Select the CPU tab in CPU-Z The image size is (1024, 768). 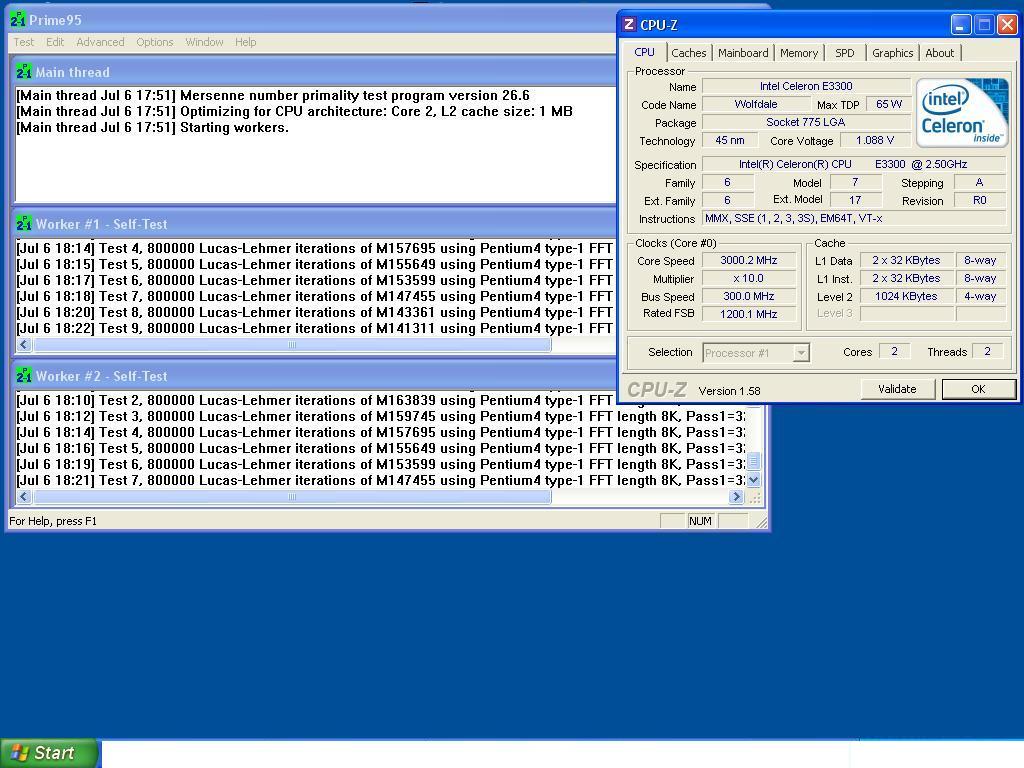(645, 52)
